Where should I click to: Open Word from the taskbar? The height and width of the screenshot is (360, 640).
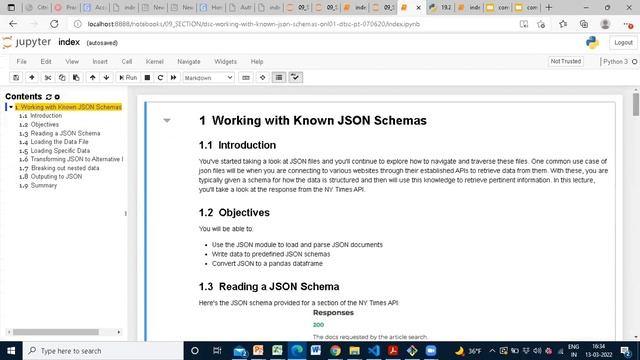click(x=316, y=351)
